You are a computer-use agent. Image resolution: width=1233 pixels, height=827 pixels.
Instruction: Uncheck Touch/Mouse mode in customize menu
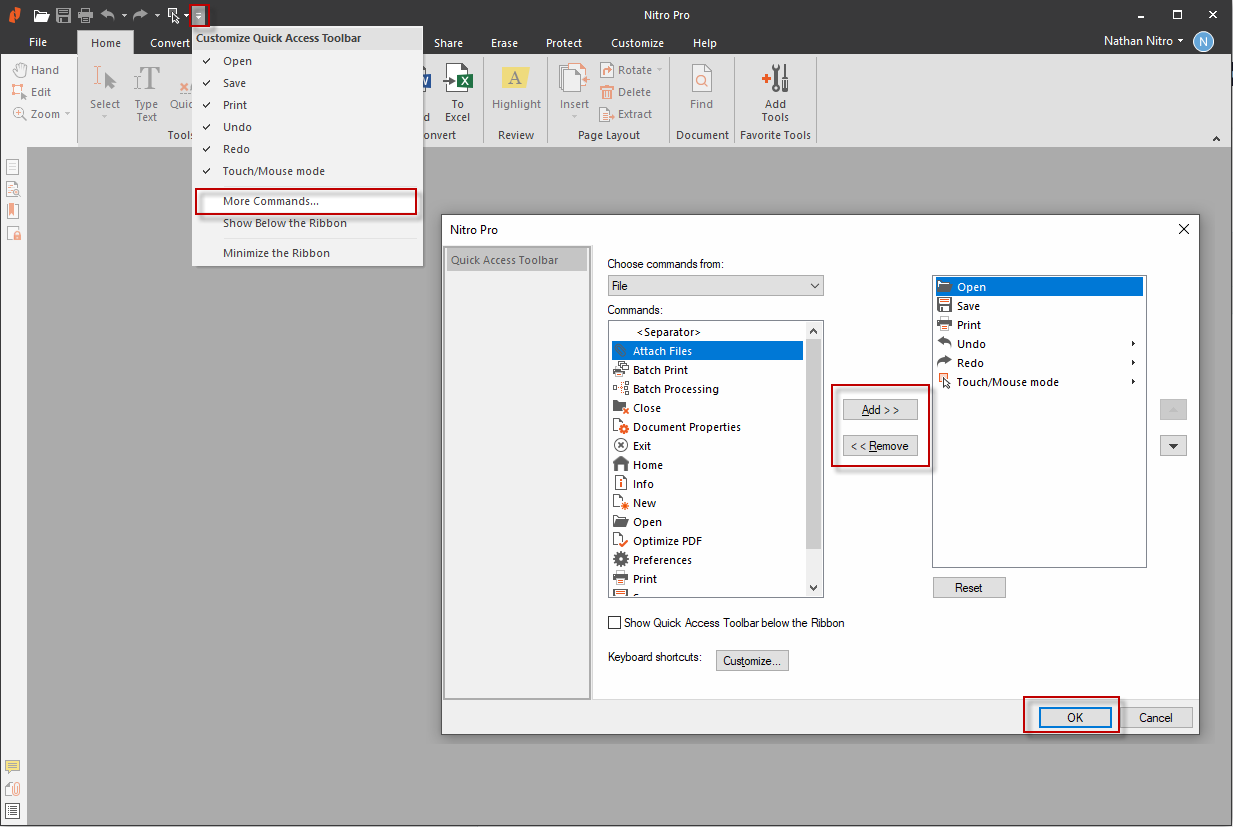point(273,171)
